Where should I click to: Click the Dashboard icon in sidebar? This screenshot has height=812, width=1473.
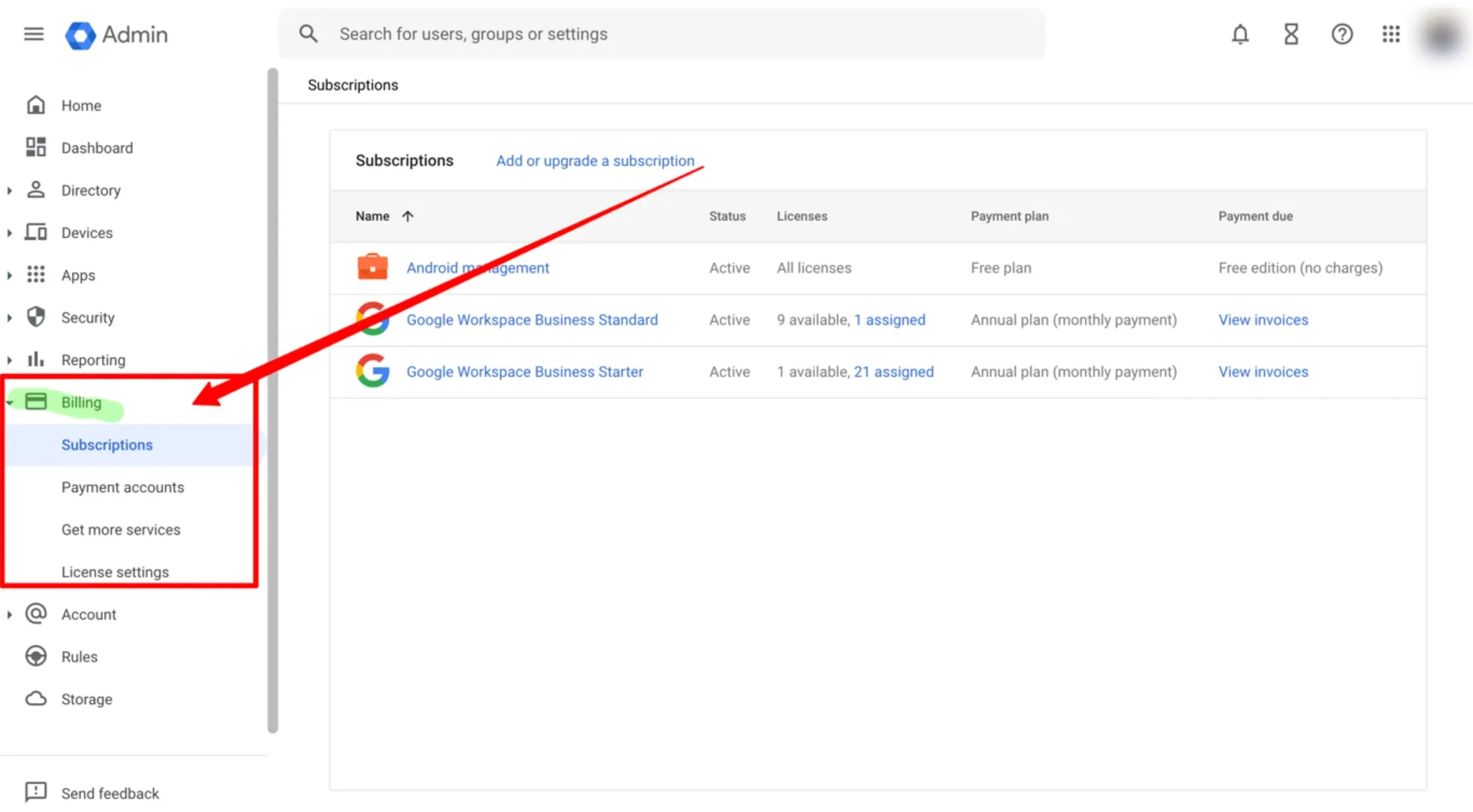coord(36,148)
